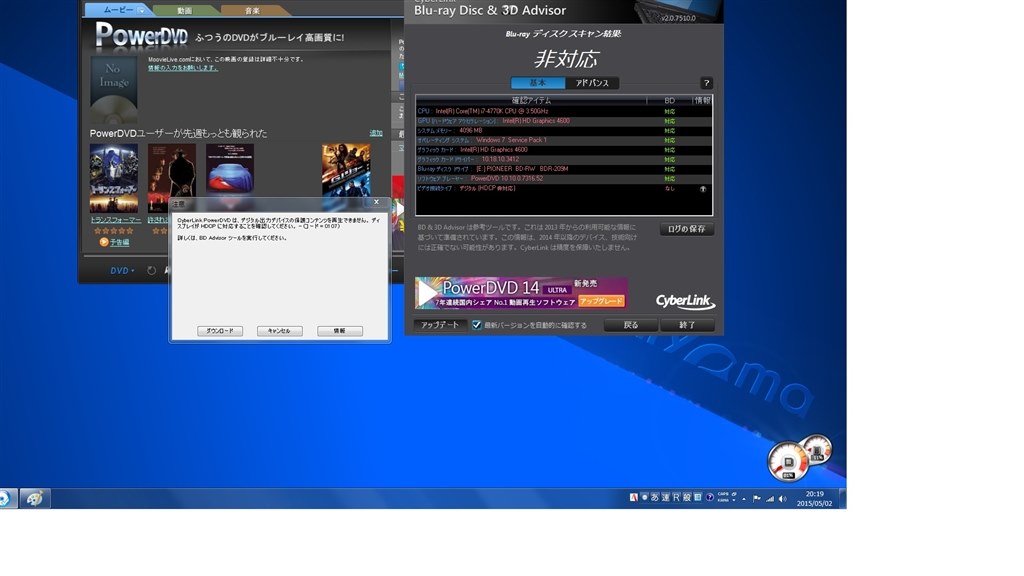
Task: Click the ログの保存 button
Action: [x=686, y=229]
